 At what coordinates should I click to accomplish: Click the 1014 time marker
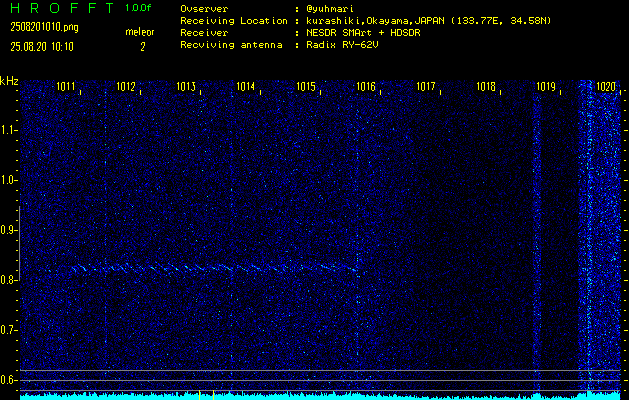[x=246, y=87]
